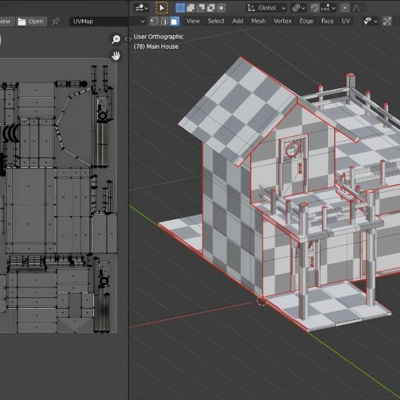Toggle the snap magnet icon

point(314,8)
